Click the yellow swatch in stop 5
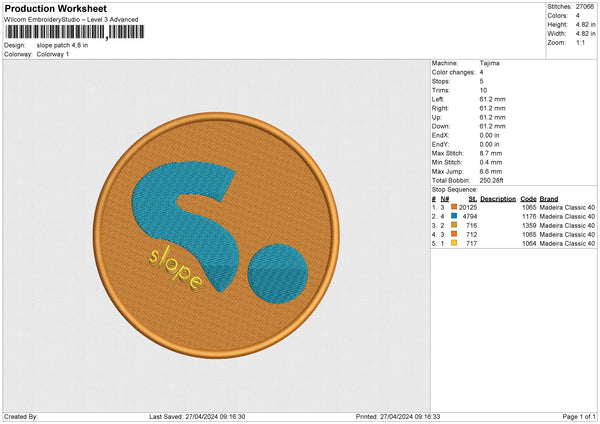The width and height of the screenshot is (600, 424). (454, 243)
